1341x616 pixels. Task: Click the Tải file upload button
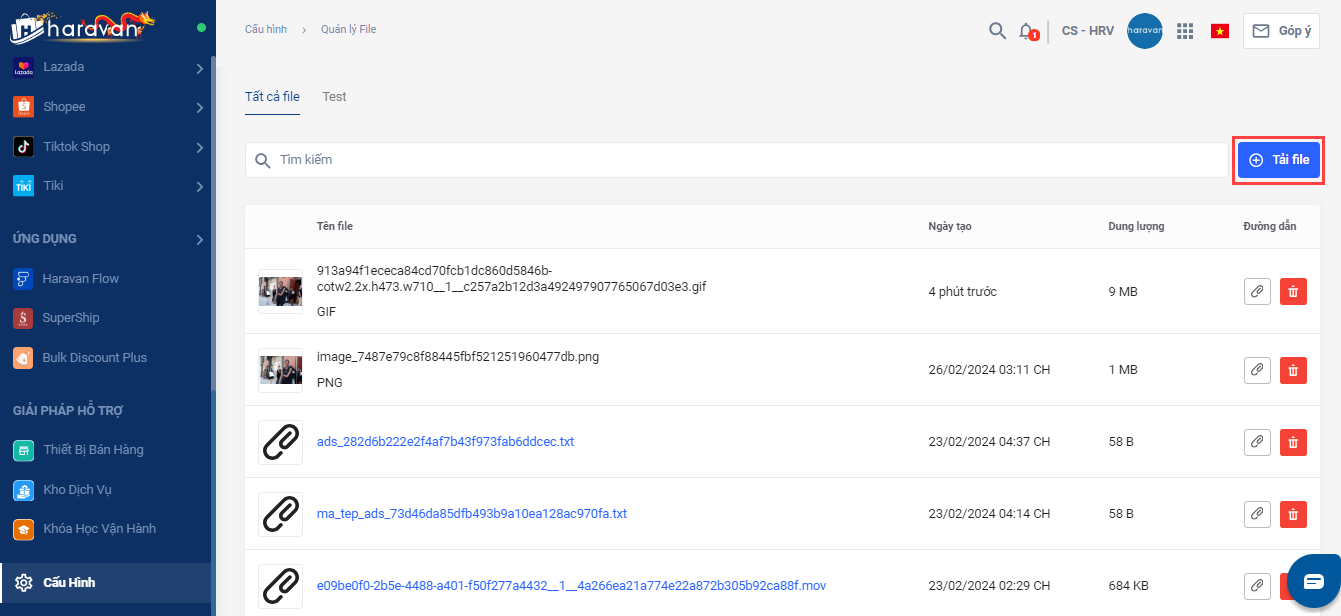point(1279,160)
